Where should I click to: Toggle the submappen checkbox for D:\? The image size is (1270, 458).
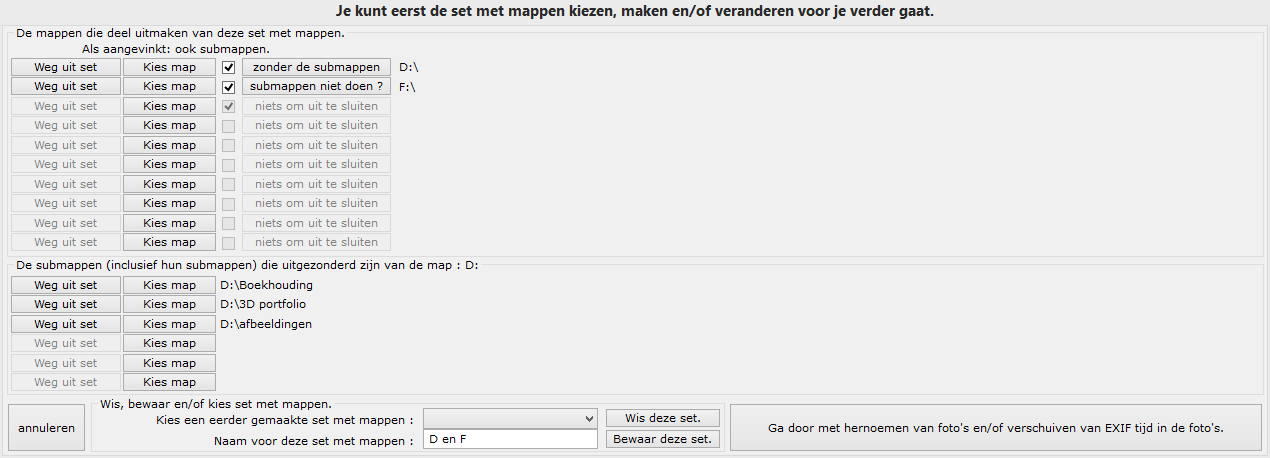(229, 67)
